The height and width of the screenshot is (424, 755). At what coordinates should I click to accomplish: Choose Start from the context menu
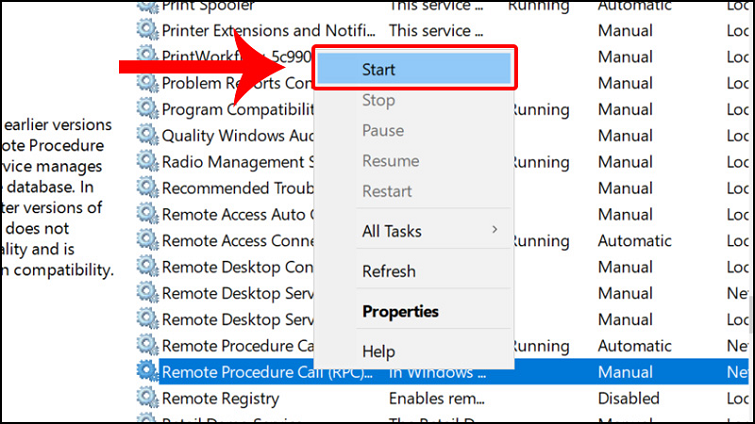click(x=413, y=71)
